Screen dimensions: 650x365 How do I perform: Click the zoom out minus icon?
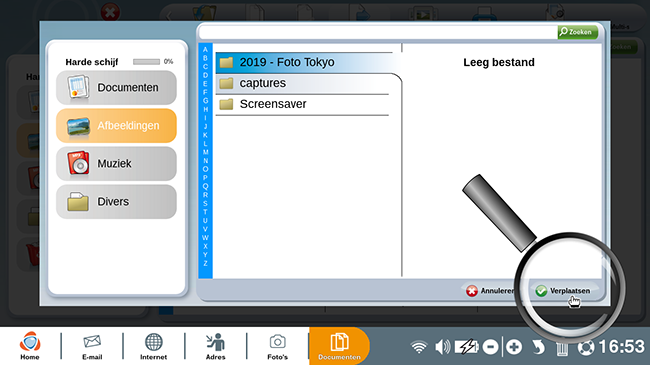(x=490, y=347)
